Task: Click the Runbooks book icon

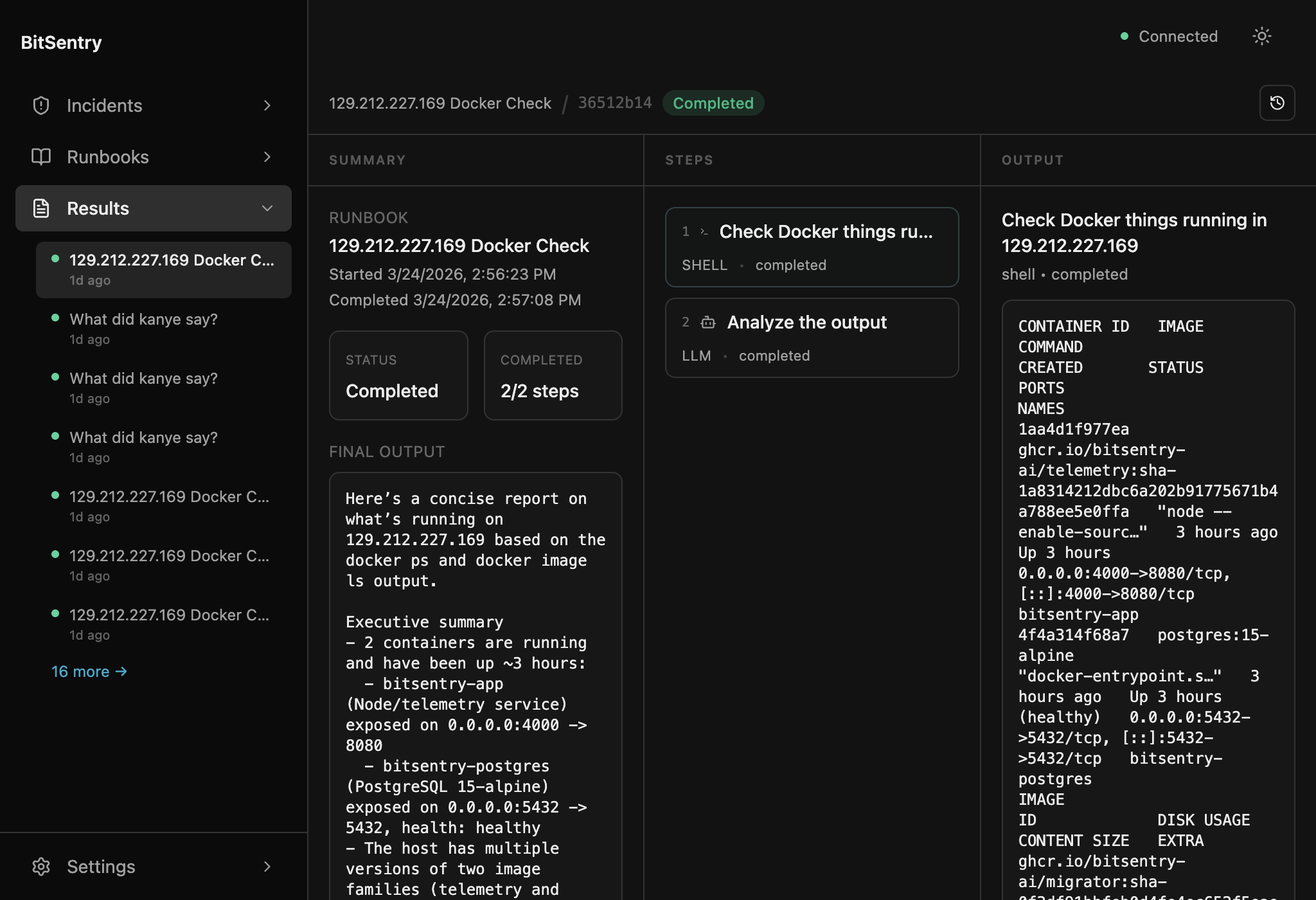Action: click(x=41, y=157)
